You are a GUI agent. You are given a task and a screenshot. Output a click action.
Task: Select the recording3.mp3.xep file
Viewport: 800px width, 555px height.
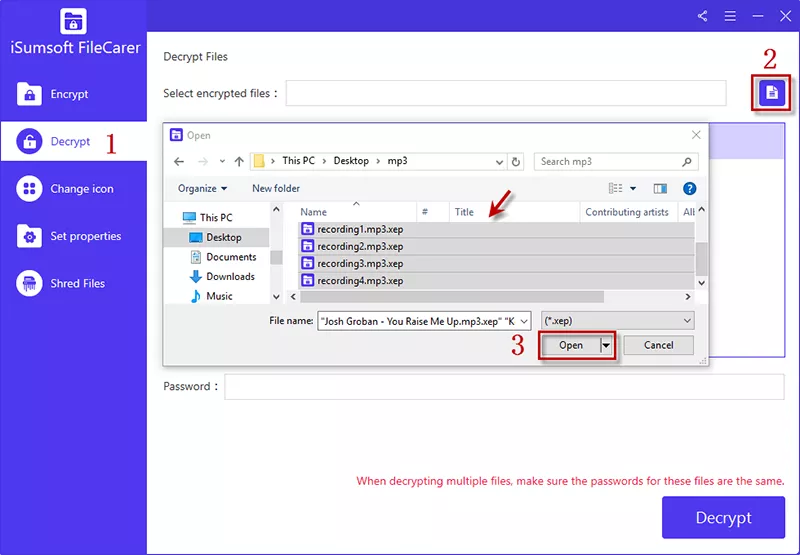(x=360, y=263)
